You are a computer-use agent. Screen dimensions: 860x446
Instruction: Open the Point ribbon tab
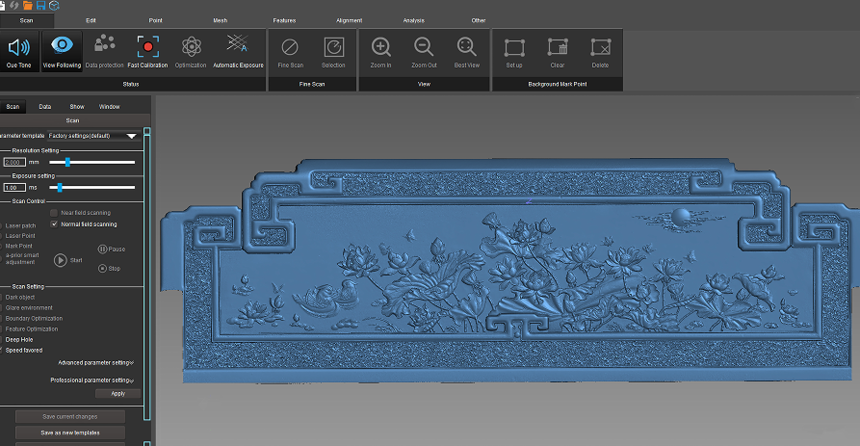coord(155,20)
